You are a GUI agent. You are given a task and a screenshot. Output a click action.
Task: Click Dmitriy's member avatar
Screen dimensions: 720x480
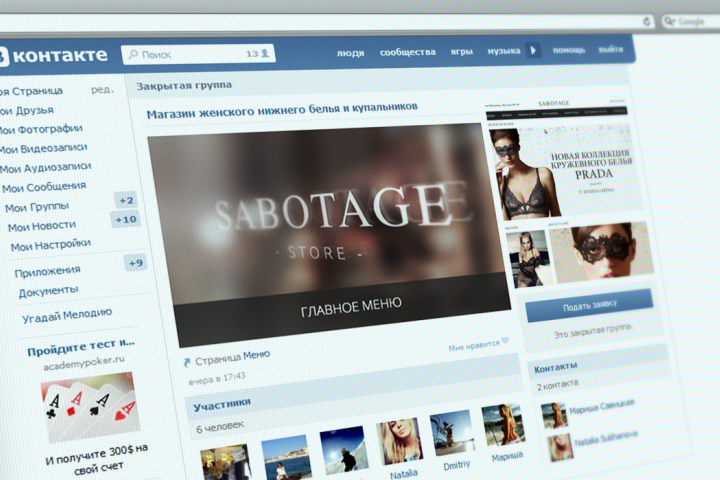click(451, 433)
